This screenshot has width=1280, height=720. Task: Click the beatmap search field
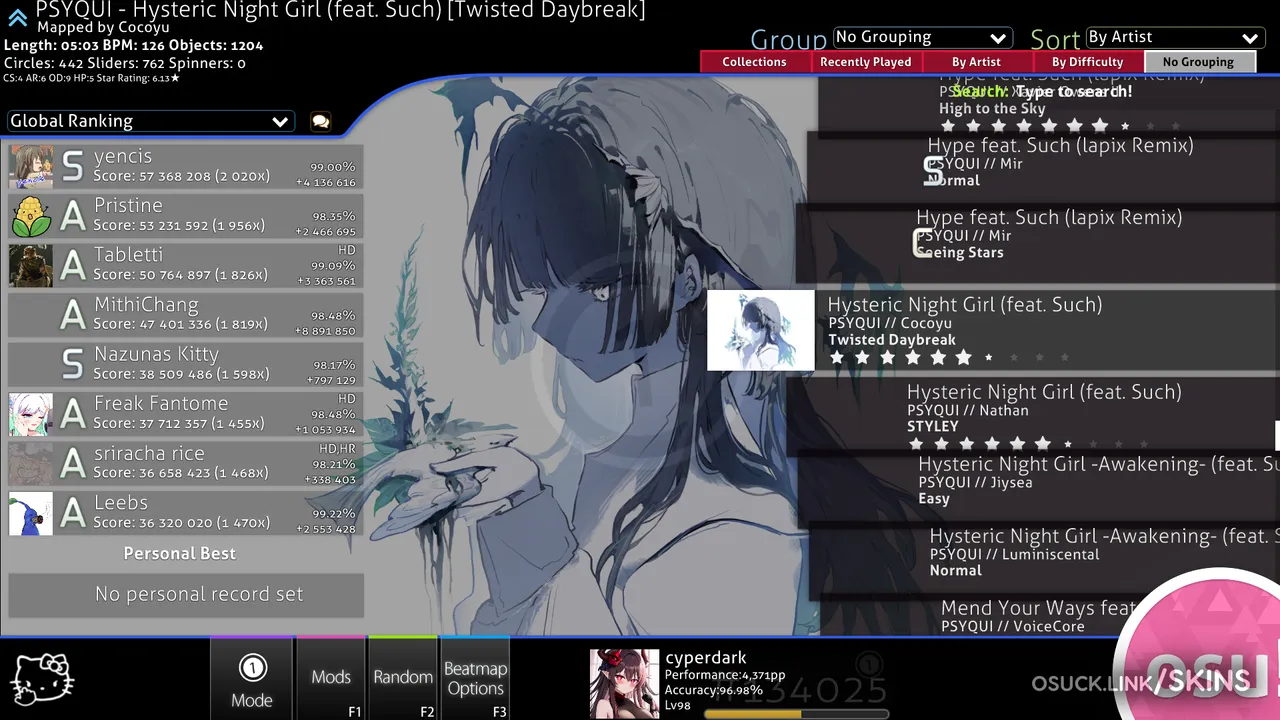1042,91
